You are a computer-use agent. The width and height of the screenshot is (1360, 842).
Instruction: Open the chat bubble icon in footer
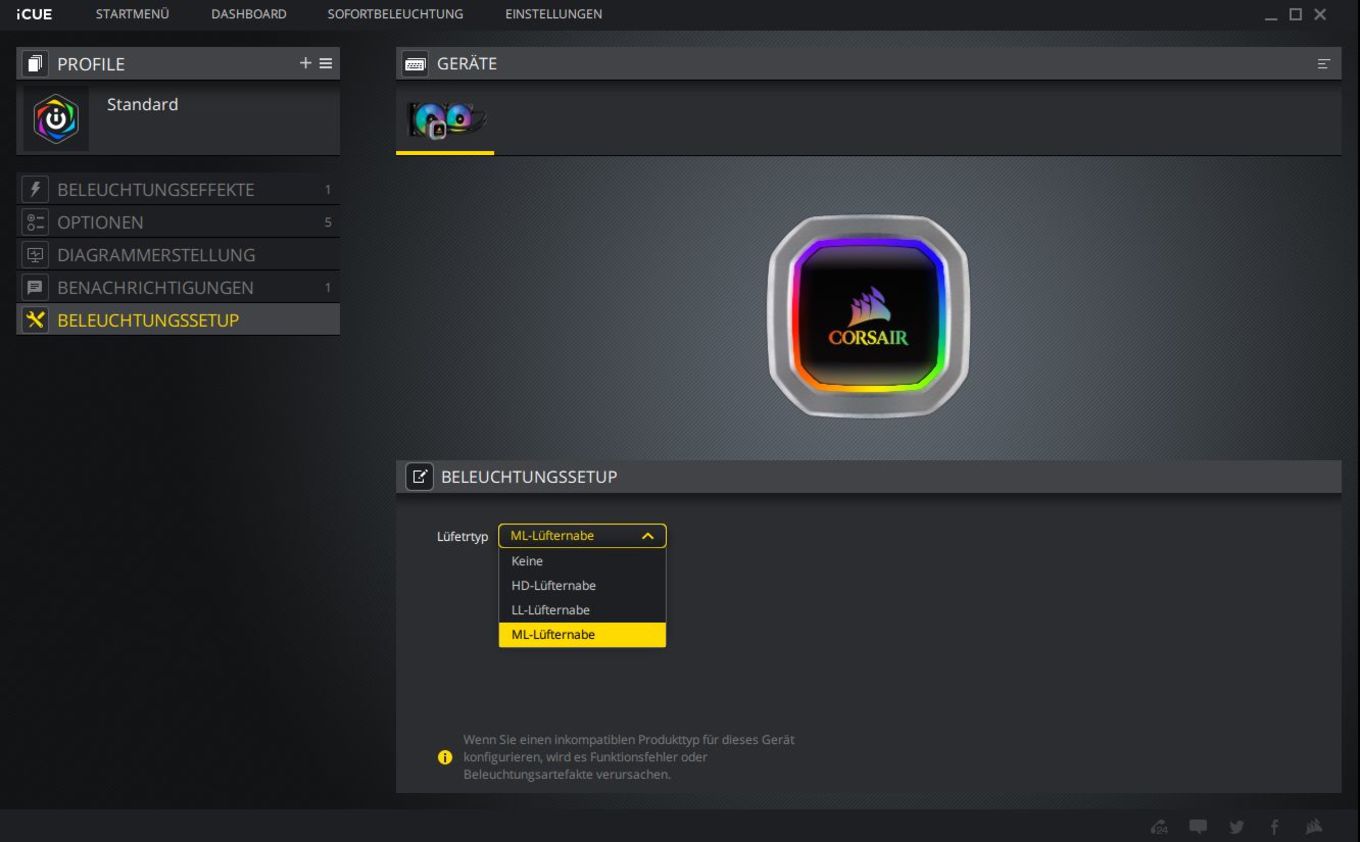pyautogui.click(x=1197, y=827)
